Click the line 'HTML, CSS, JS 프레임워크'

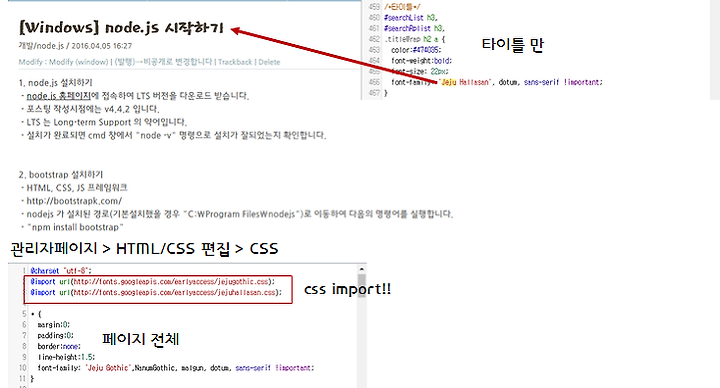pyautogui.click(x=77, y=188)
